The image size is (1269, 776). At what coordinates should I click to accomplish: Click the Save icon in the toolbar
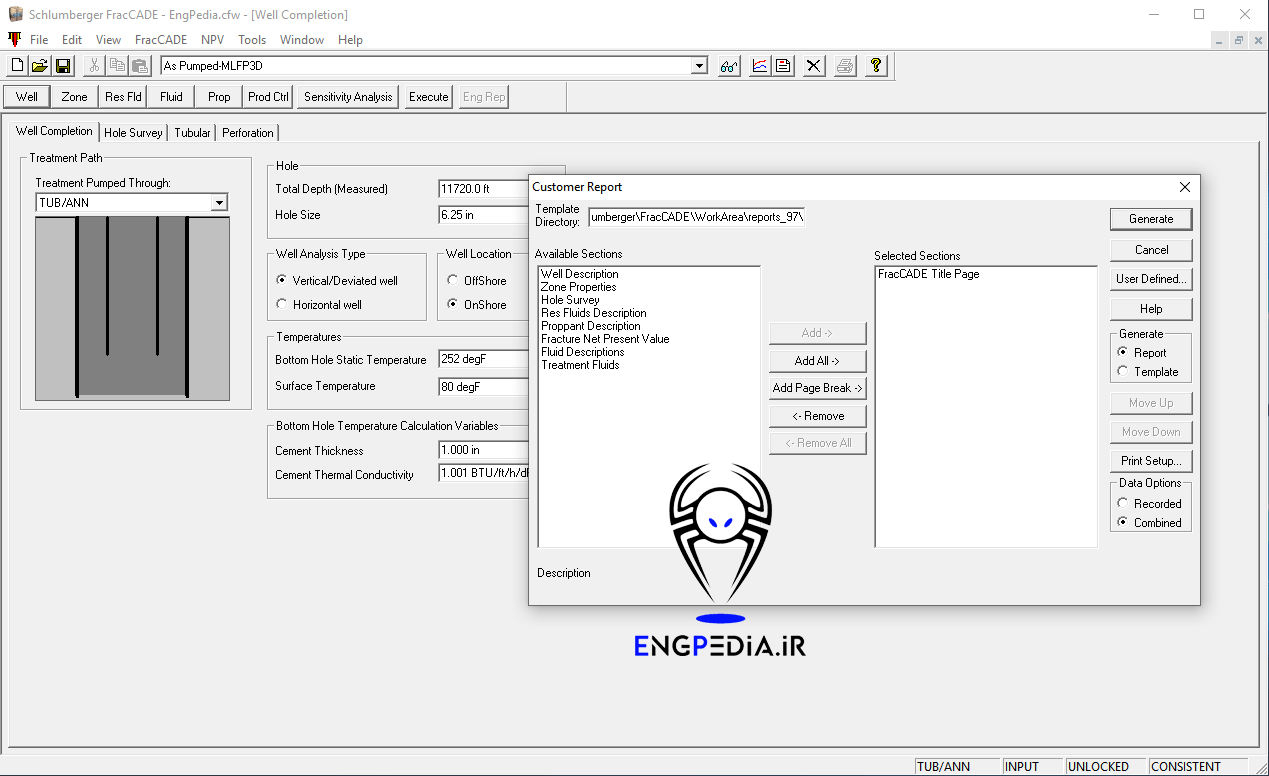pos(63,65)
